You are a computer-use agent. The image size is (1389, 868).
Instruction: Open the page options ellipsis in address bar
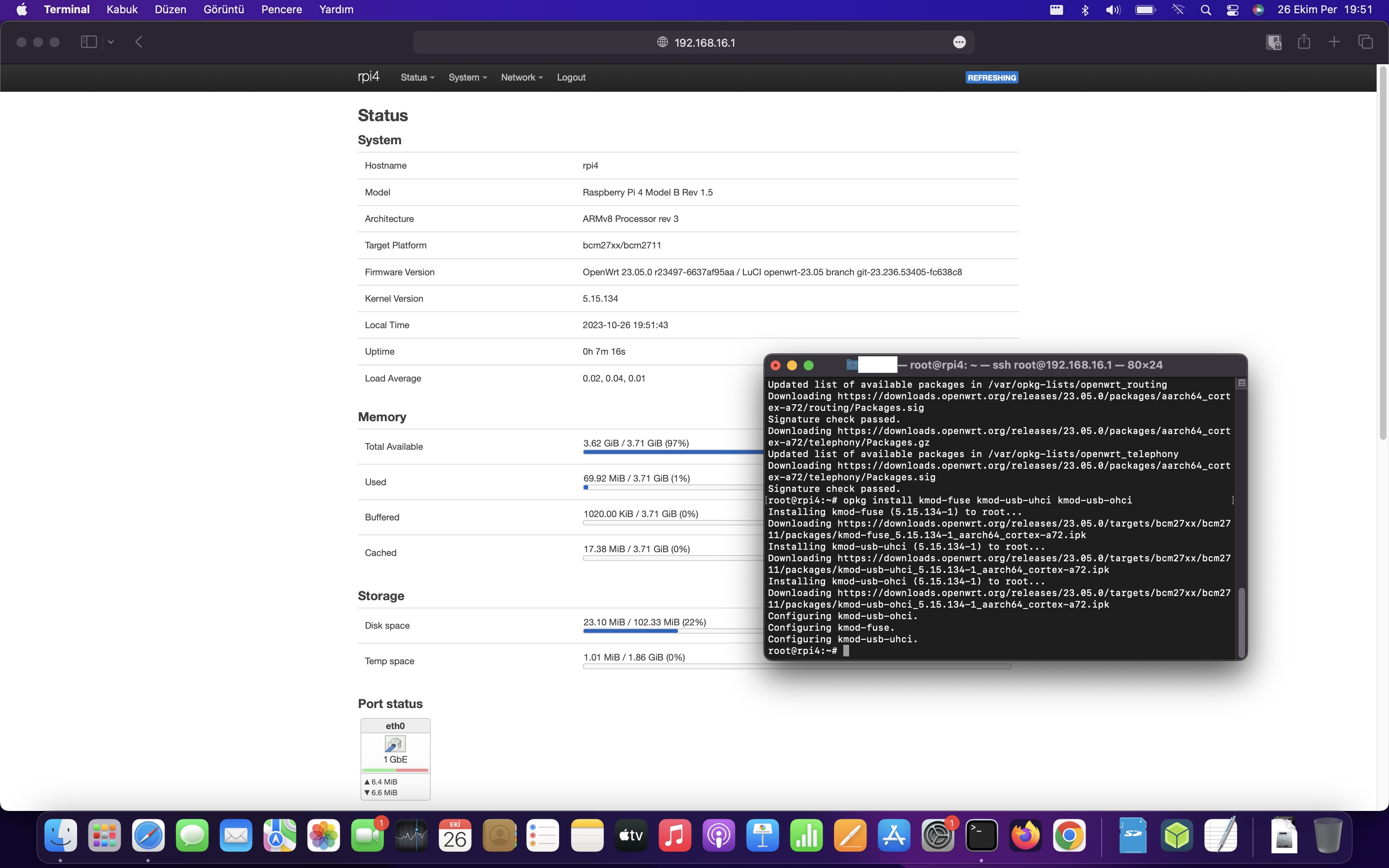coord(959,43)
